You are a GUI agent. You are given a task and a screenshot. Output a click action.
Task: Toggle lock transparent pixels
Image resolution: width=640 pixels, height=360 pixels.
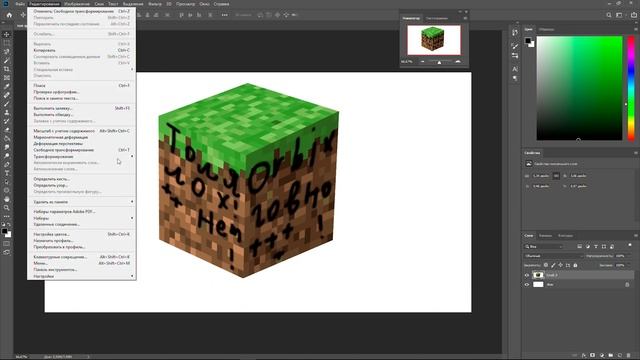click(x=546, y=265)
